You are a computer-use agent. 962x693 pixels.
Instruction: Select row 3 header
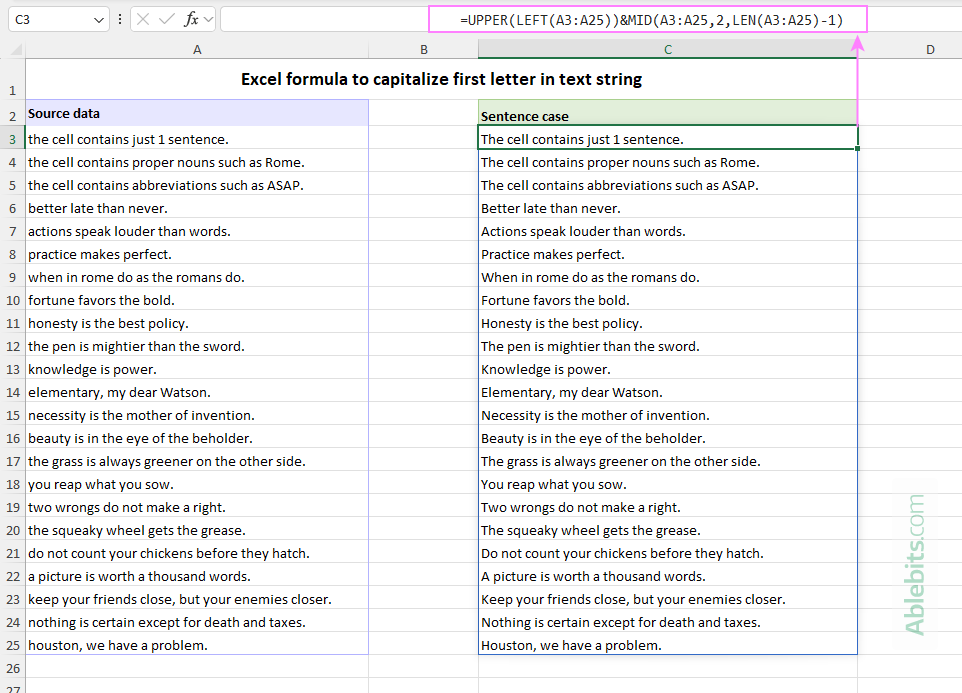click(x=12, y=139)
